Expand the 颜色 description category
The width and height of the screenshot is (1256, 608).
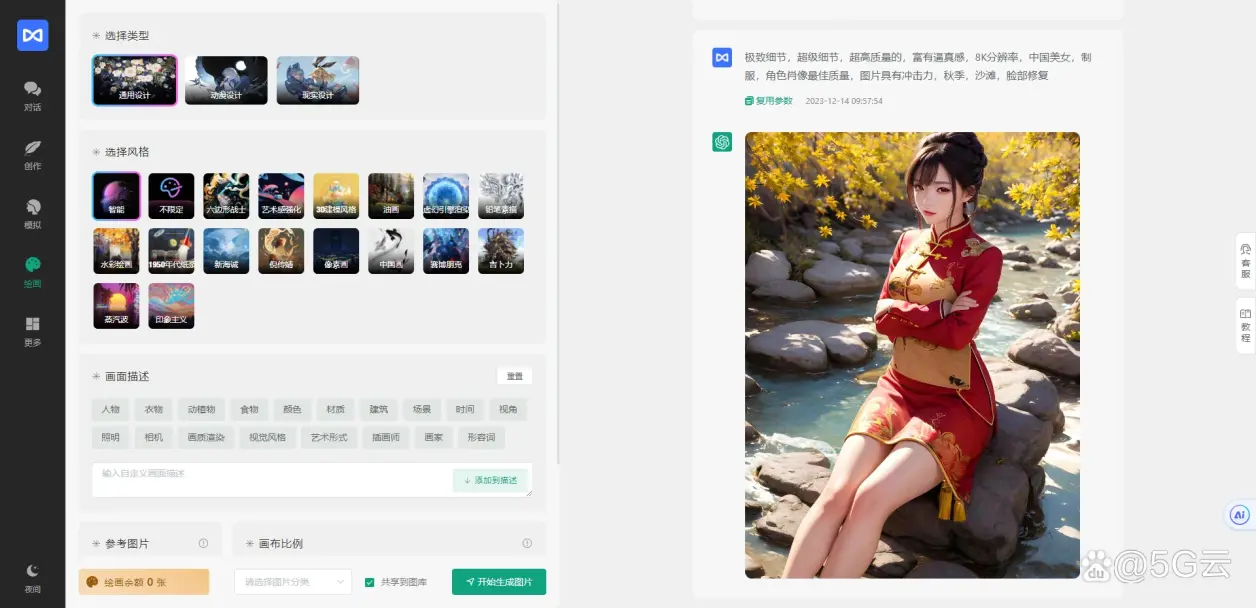pyautogui.click(x=292, y=409)
